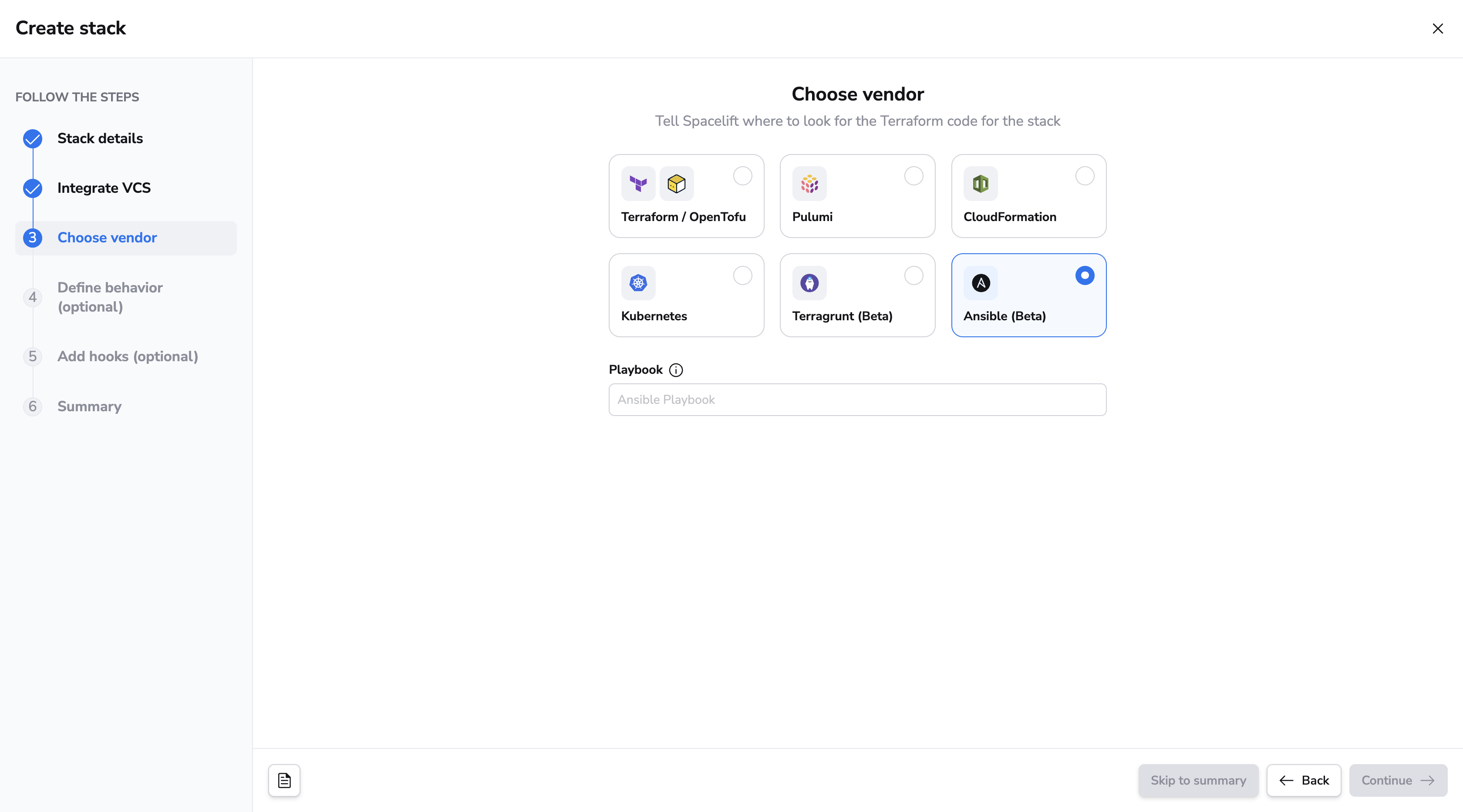The image size is (1463, 812).
Task: Click the Terraform logo icon
Action: click(638, 184)
